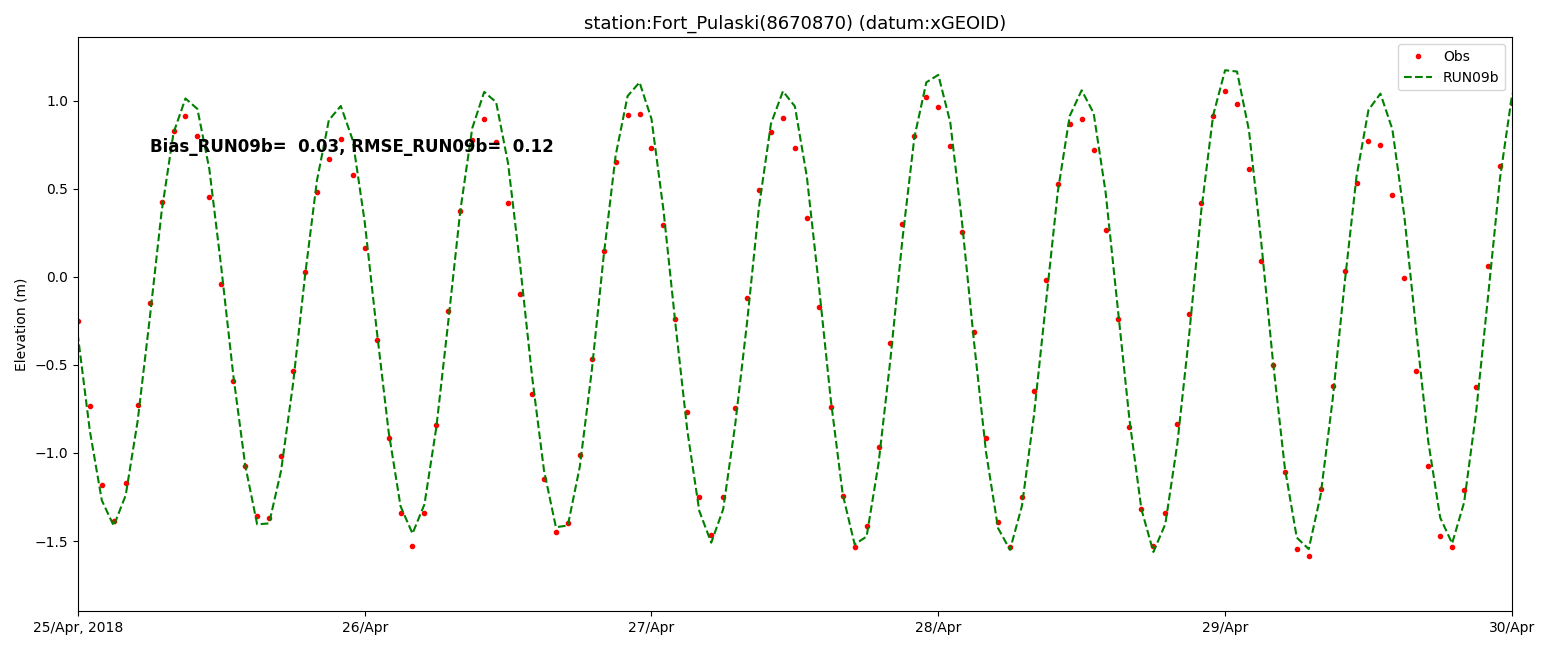Viewport: 1550px width, 650px height.
Task: Click the Fort_Pulaski station plot title
Action: coord(794,23)
